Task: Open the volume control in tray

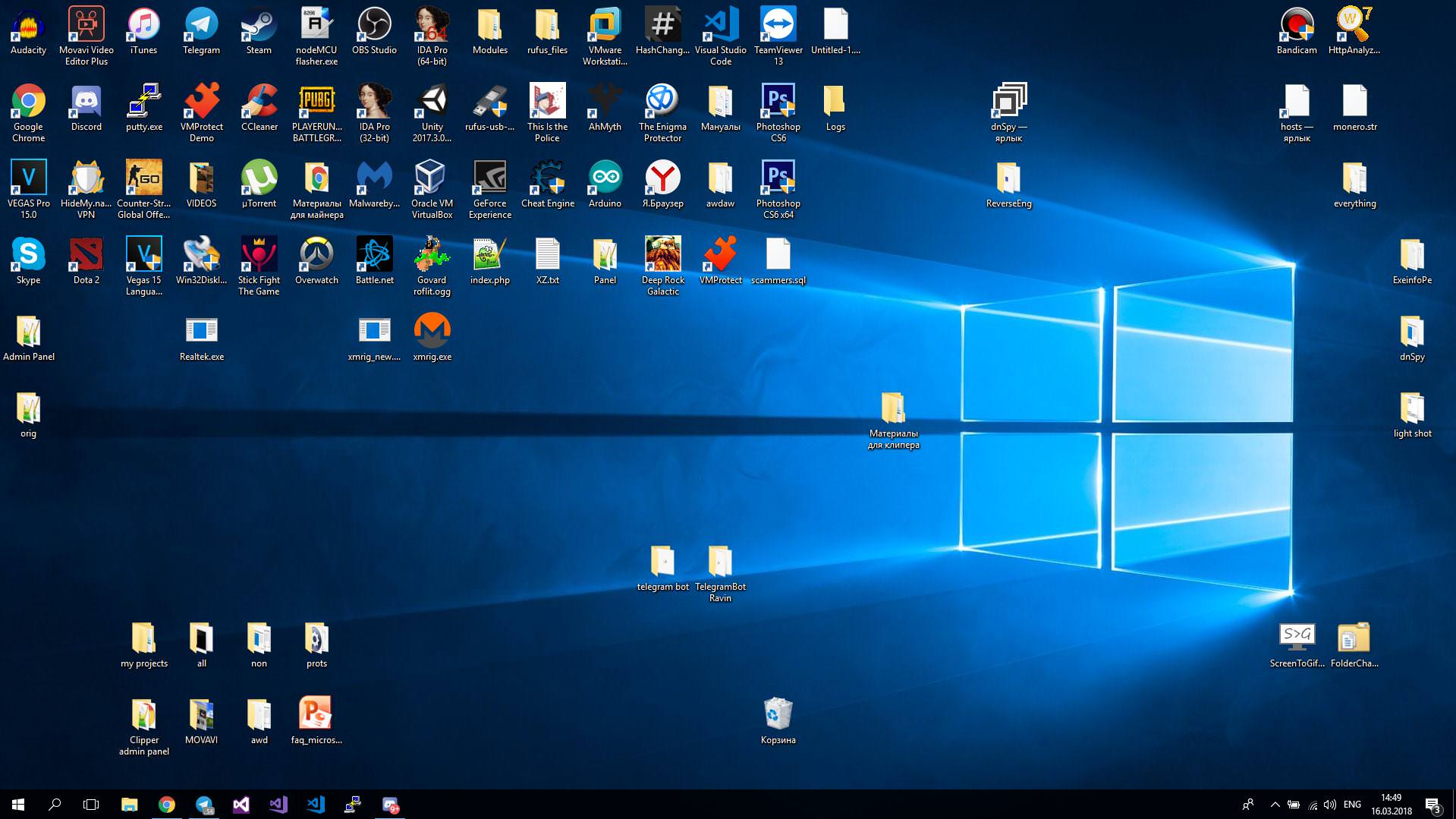Action: pos(1330,805)
